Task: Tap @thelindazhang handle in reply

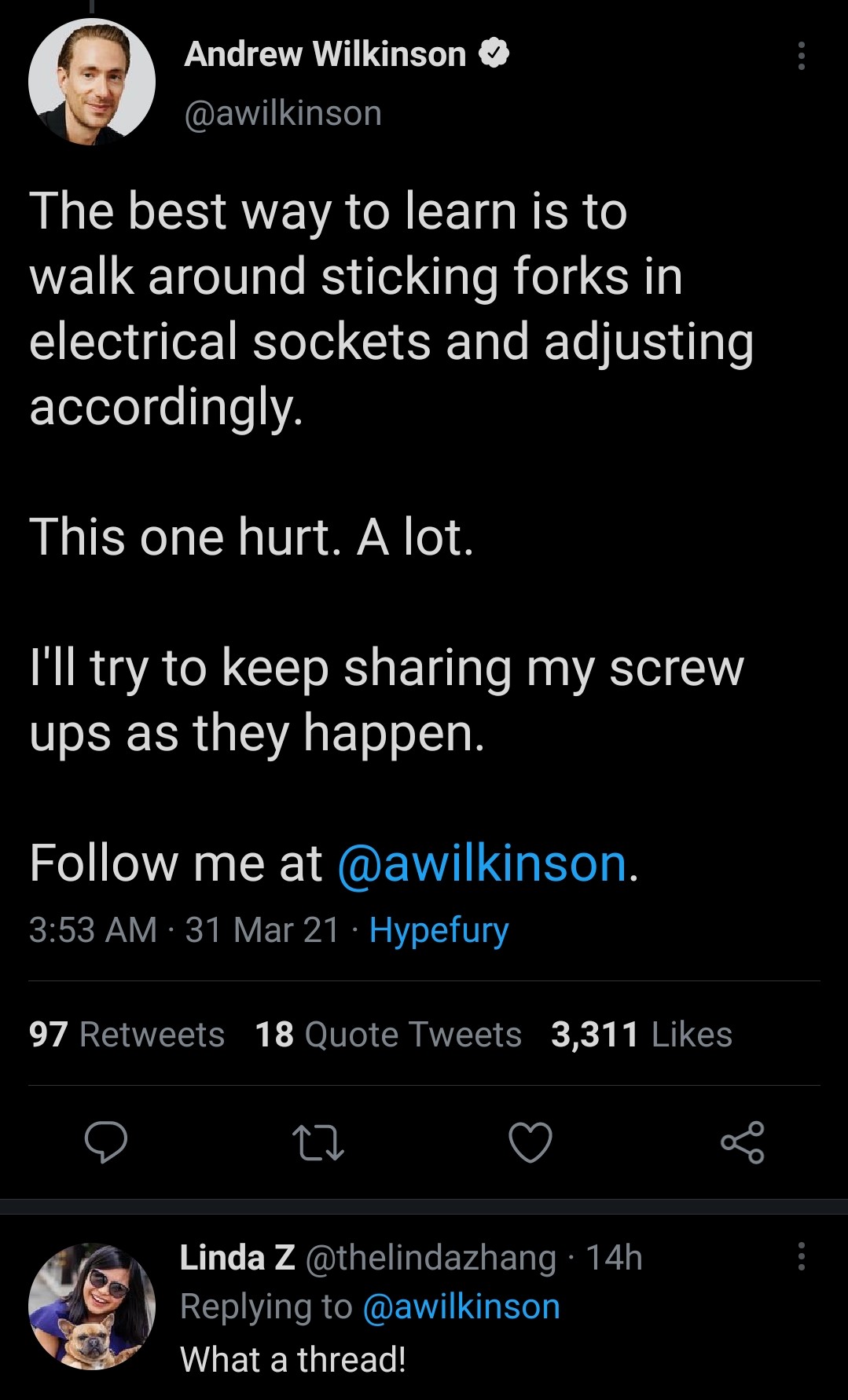Action: click(x=429, y=1257)
